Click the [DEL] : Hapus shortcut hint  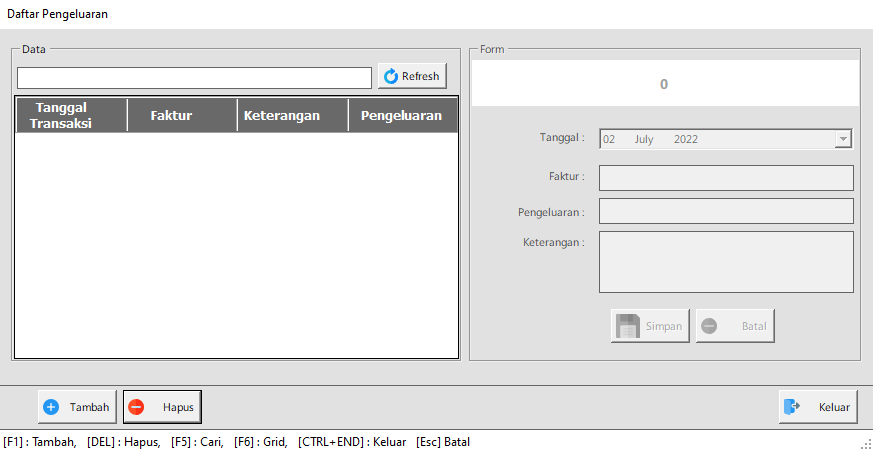124,443
